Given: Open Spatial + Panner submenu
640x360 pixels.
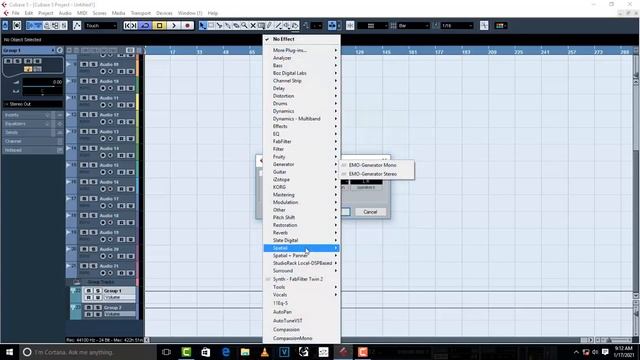Looking at the screenshot, I should coord(302,256).
